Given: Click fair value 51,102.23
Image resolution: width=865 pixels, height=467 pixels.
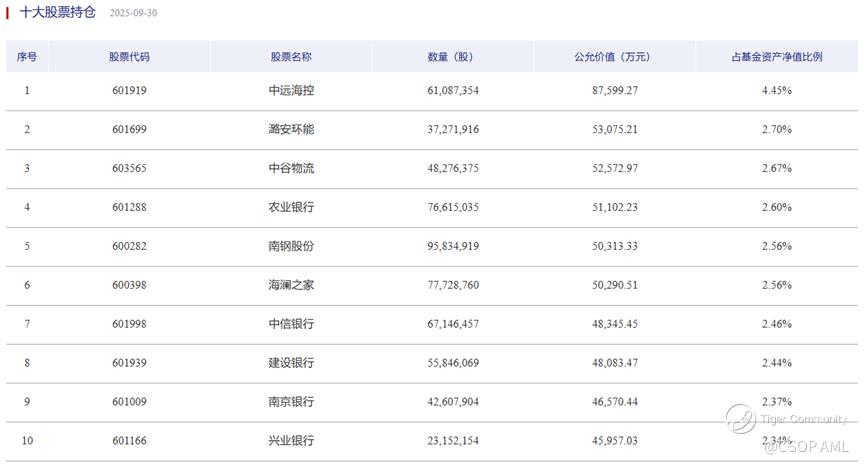Looking at the screenshot, I should pyautogui.click(x=615, y=207).
